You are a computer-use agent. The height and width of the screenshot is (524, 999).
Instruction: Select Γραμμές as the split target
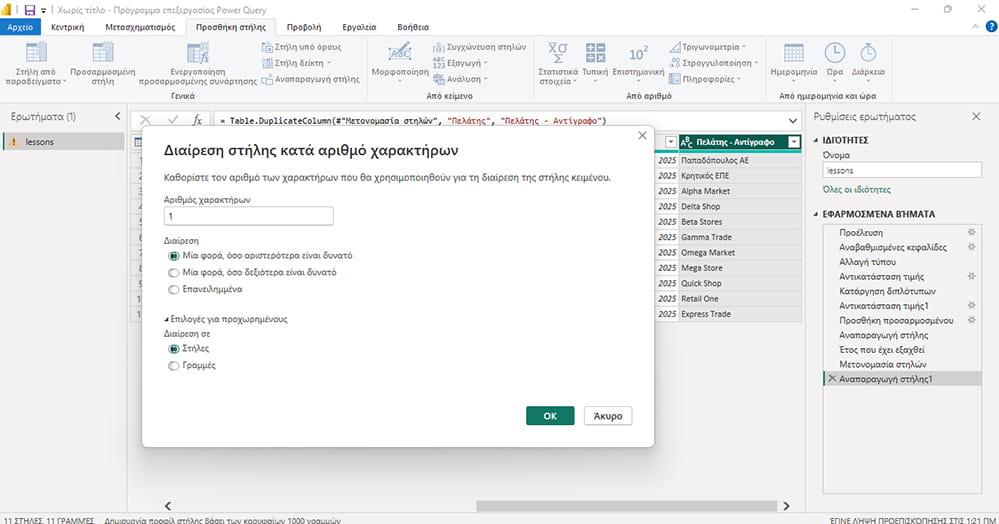point(173,366)
